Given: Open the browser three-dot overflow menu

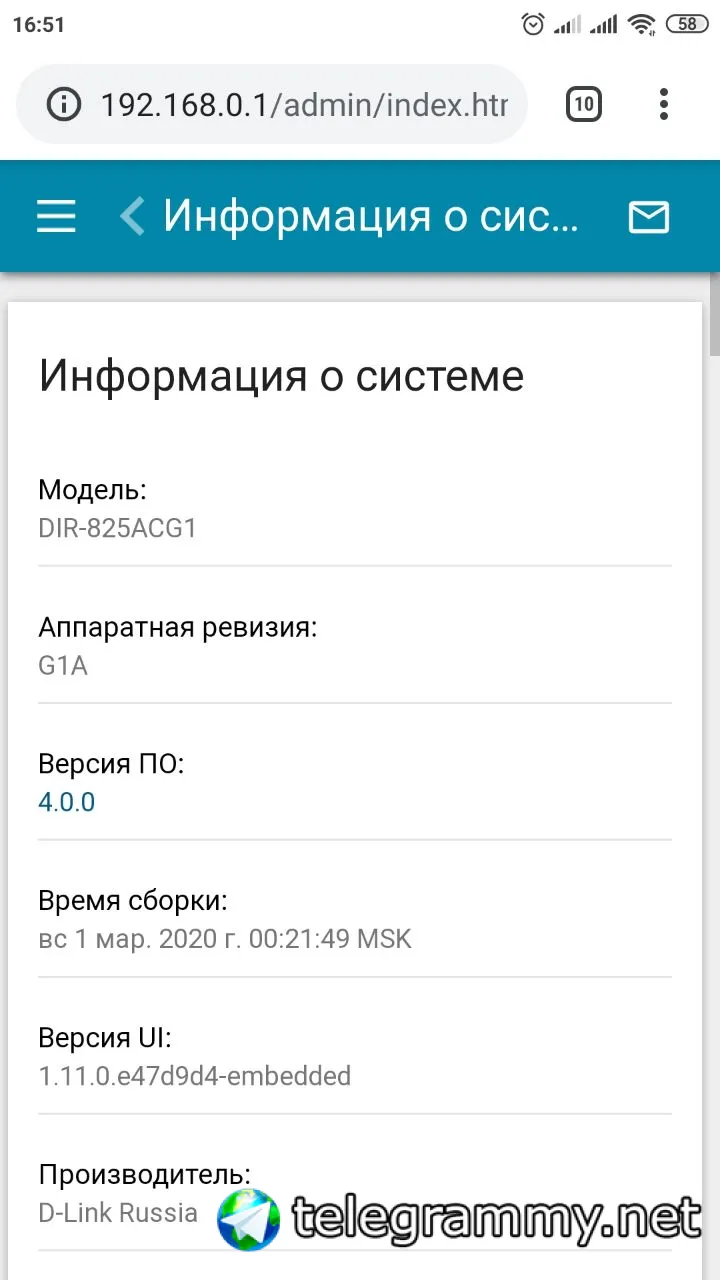Looking at the screenshot, I should coord(664,104).
